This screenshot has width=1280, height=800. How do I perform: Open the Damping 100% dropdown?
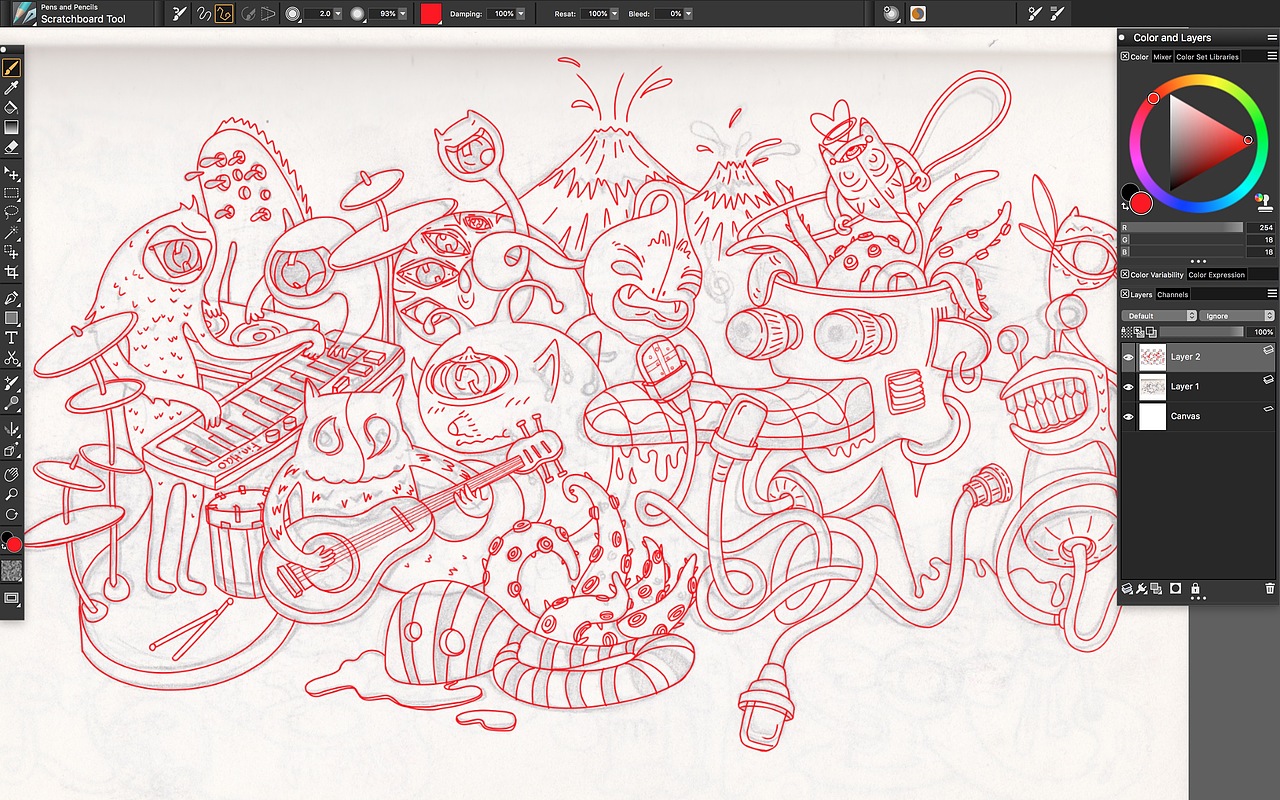pyautogui.click(x=521, y=14)
